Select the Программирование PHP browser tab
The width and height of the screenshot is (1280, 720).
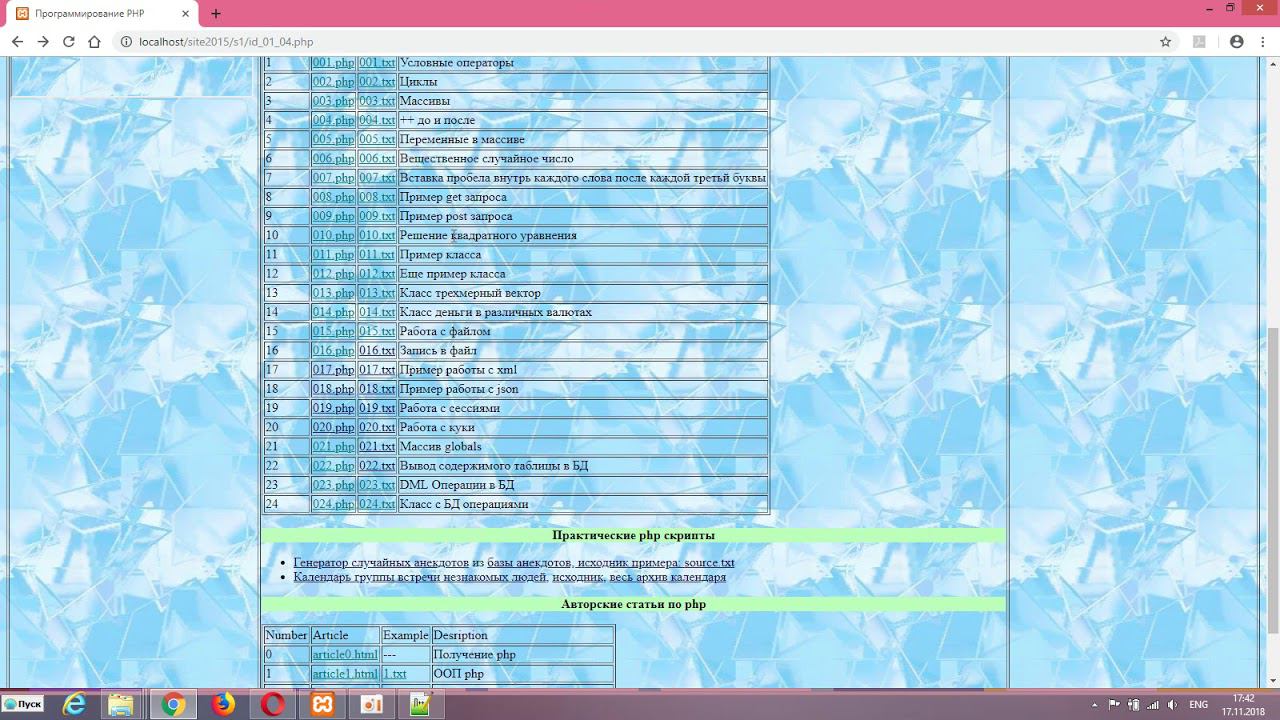[x=100, y=14]
